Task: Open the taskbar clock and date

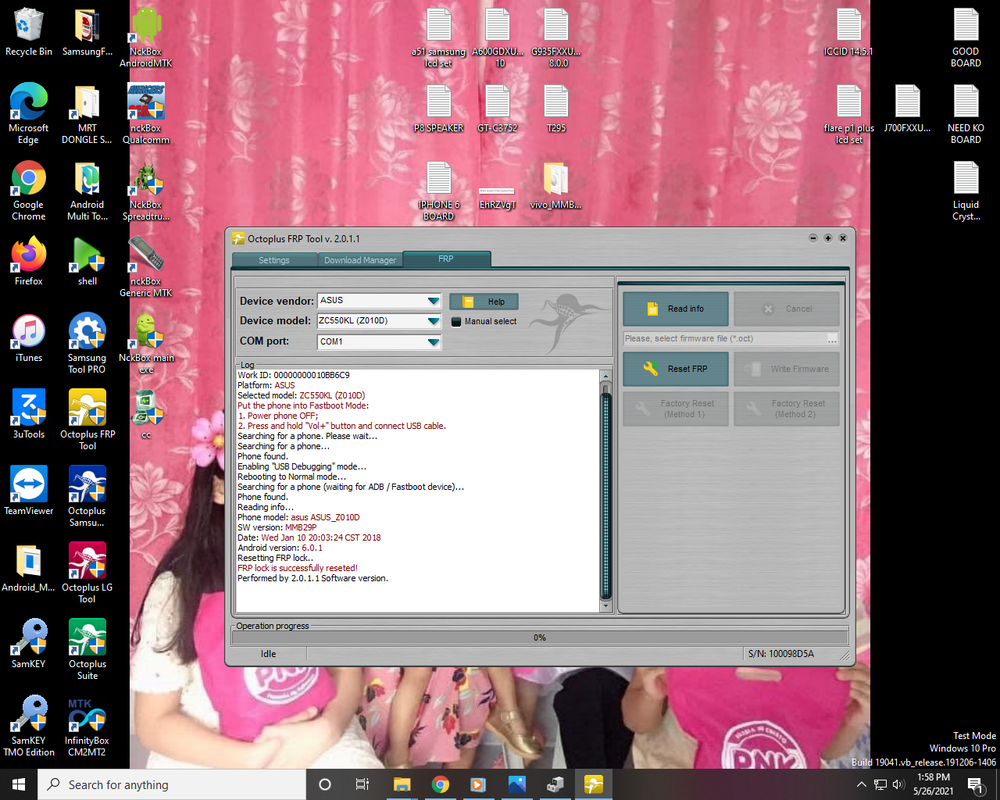Action: (x=933, y=785)
